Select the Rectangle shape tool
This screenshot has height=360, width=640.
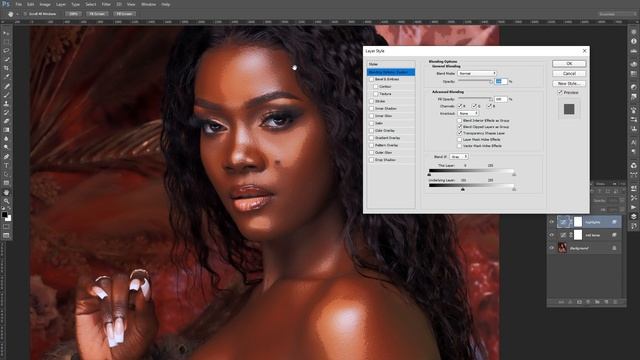click(x=6, y=183)
